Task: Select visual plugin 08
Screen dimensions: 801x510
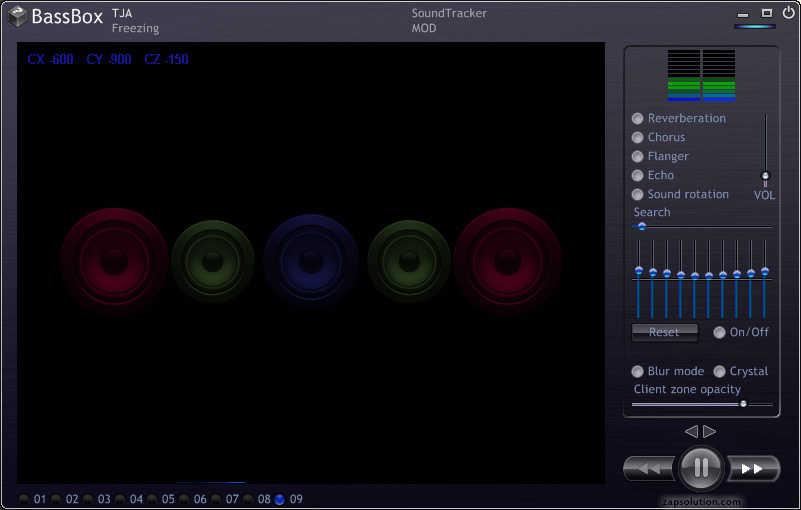Action: point(248,499)
